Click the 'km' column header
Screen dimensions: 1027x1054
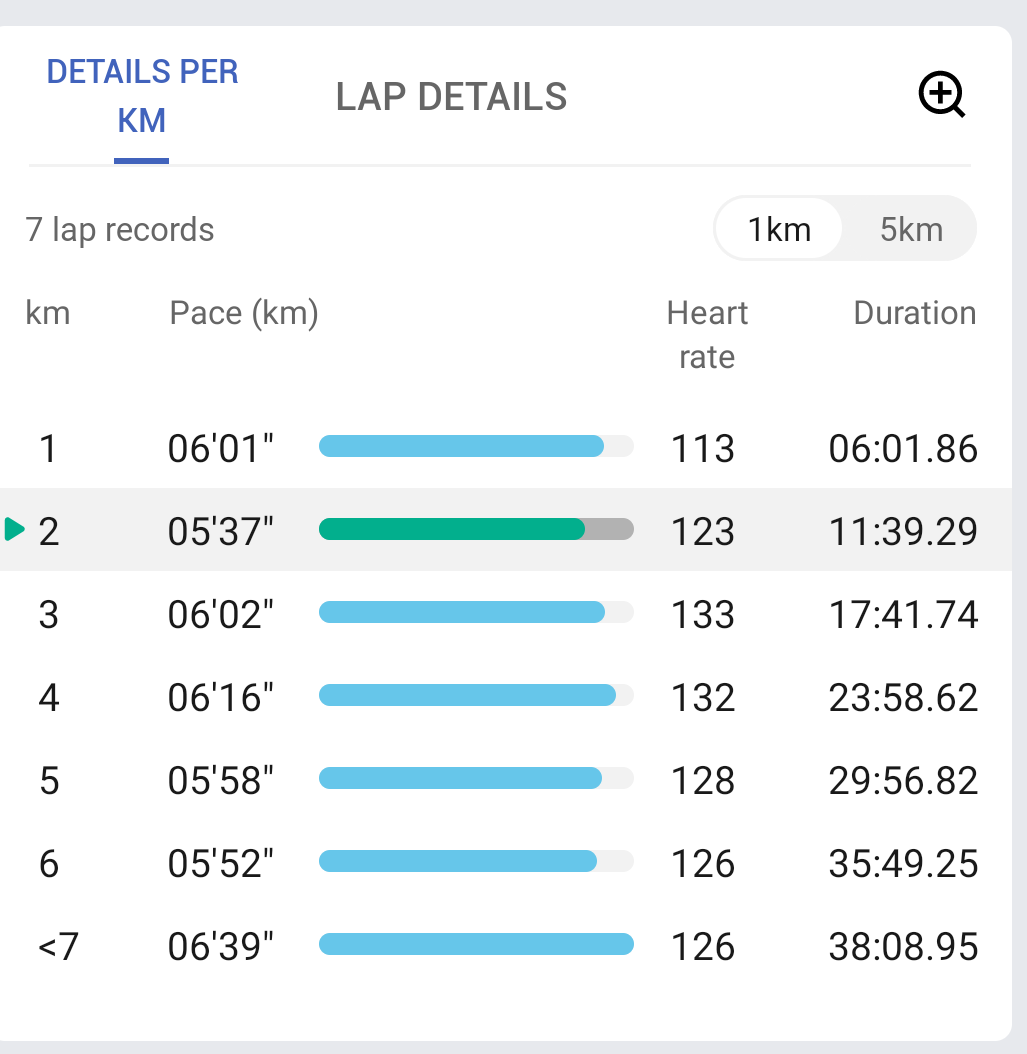pyautogui.click(x=48, y=313)
